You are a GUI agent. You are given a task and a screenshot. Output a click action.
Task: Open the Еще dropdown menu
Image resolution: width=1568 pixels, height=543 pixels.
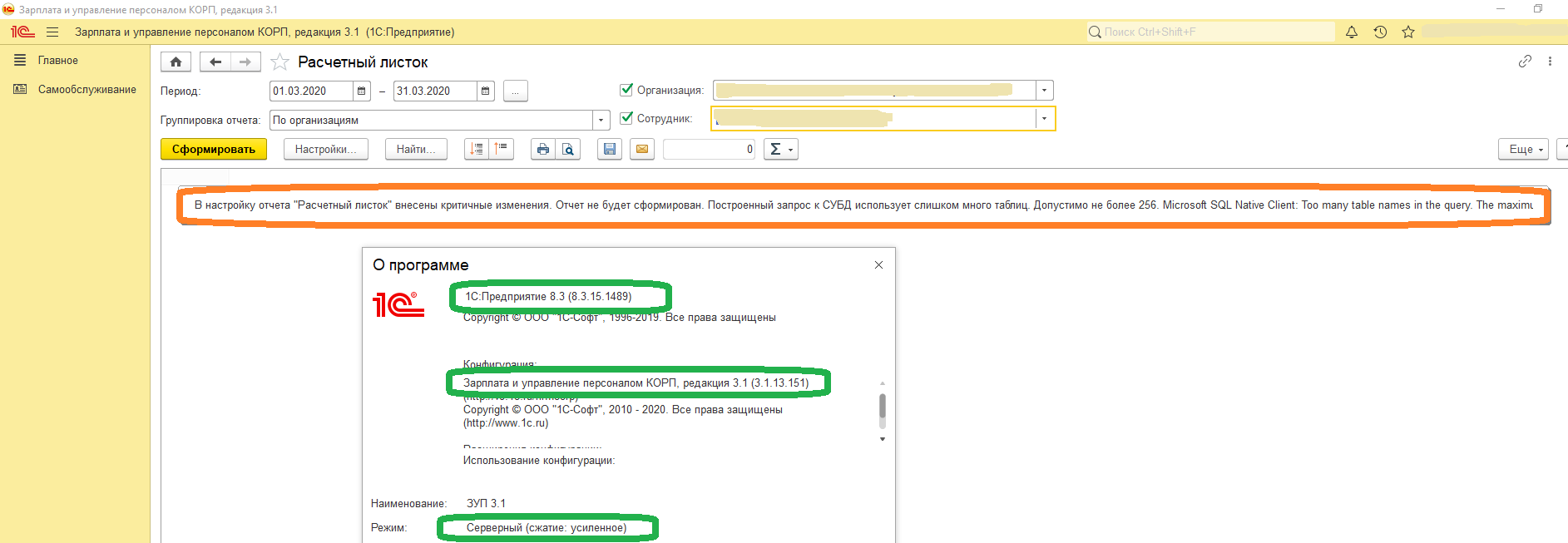pos(1524,149)
